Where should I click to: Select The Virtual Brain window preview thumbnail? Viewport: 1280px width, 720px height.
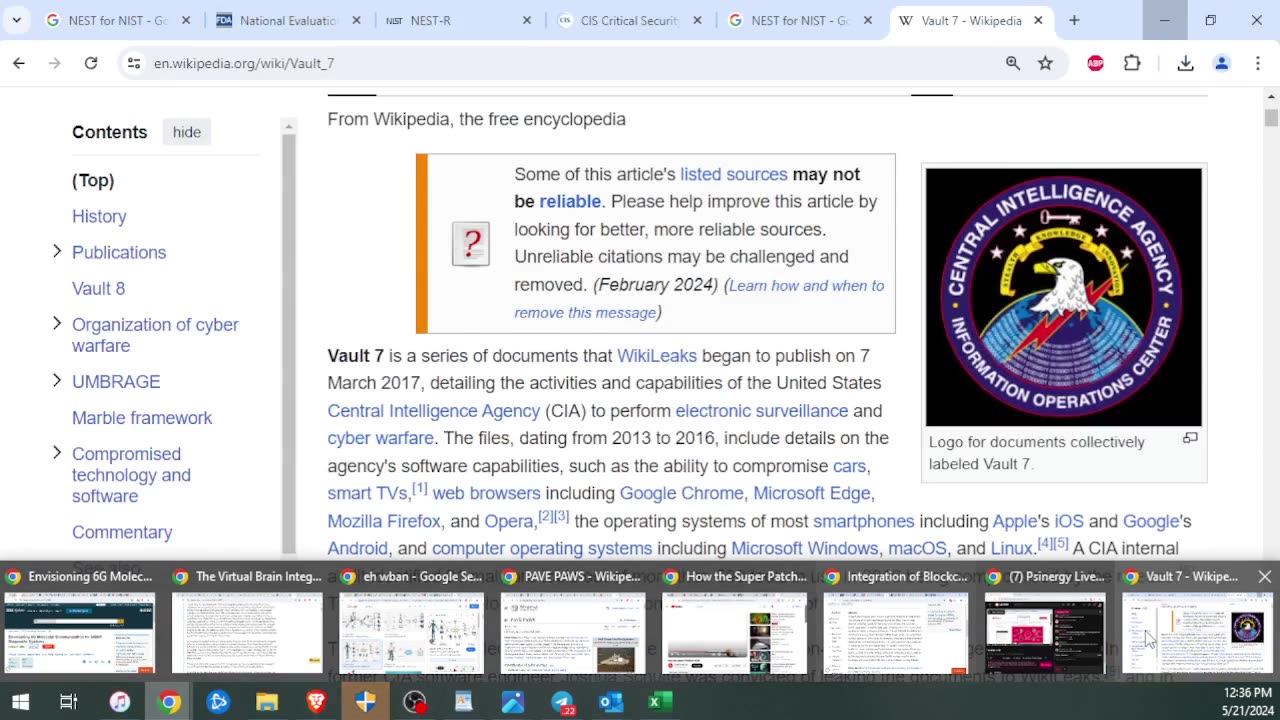click(247, 633)
